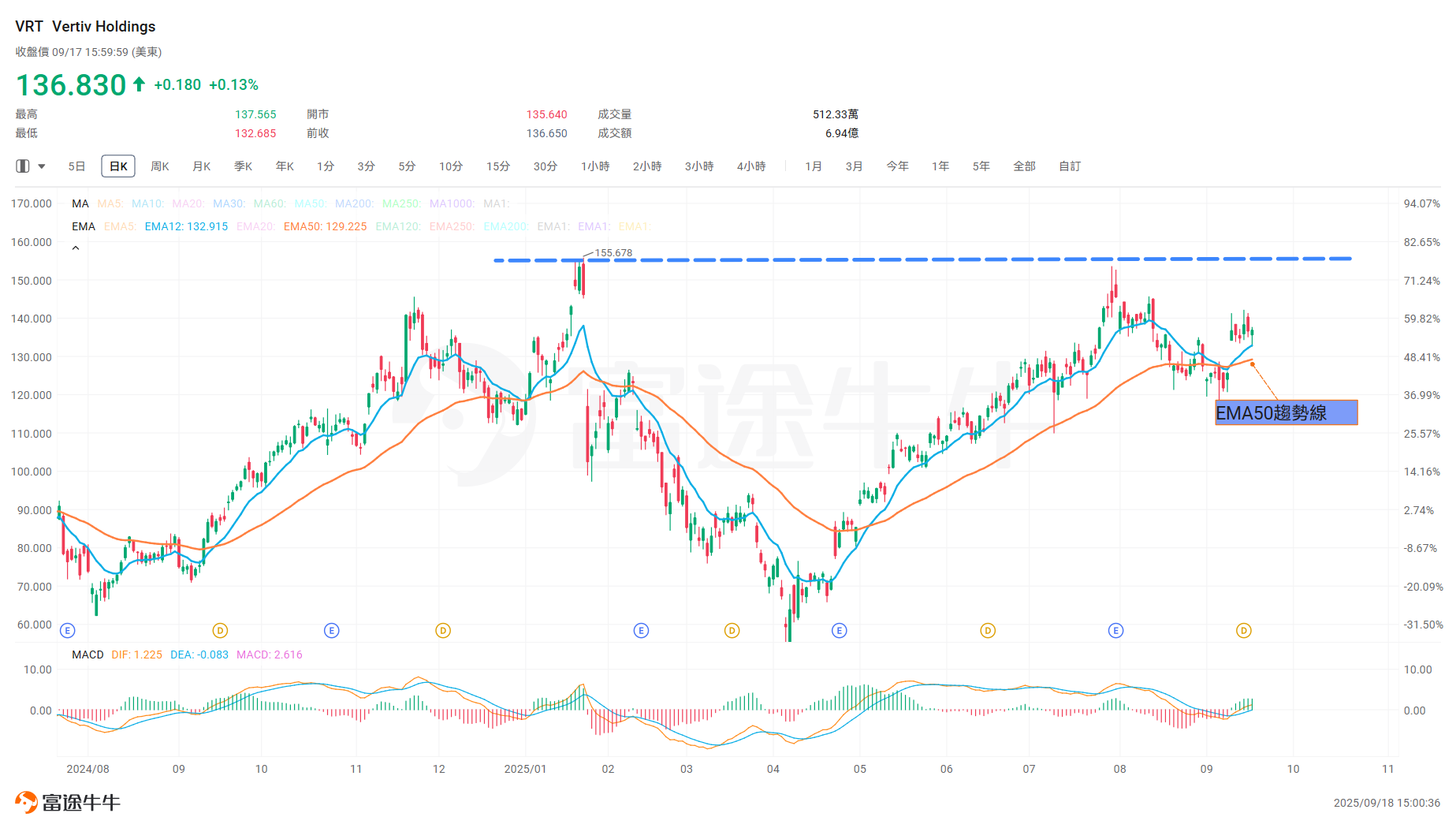Choose the 自訂 custom range option
The image size is (1456, 828).
pos(1070,166)
